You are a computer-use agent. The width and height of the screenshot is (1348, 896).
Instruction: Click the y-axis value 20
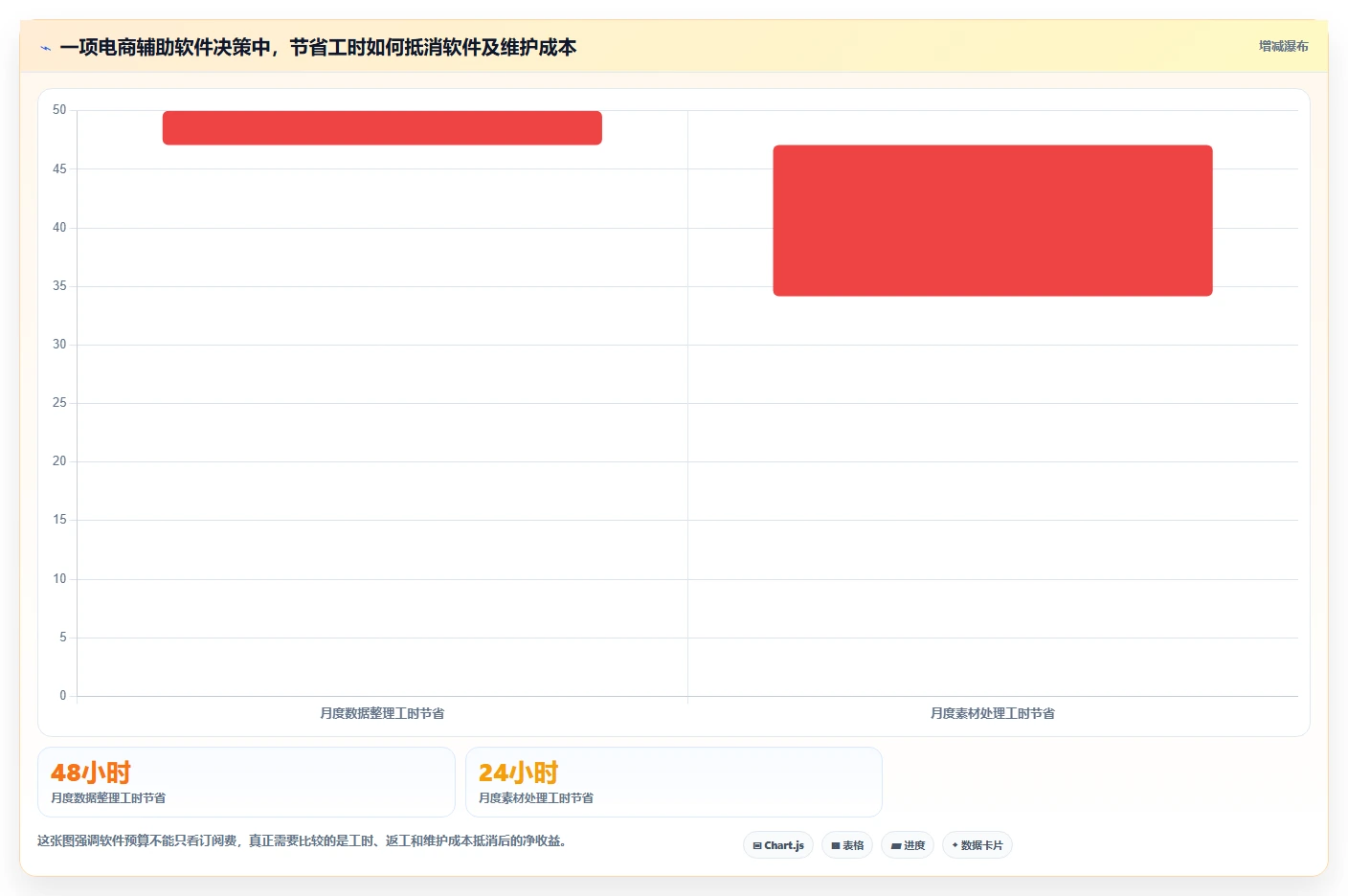pyautogui.click(x=59, y=460)
